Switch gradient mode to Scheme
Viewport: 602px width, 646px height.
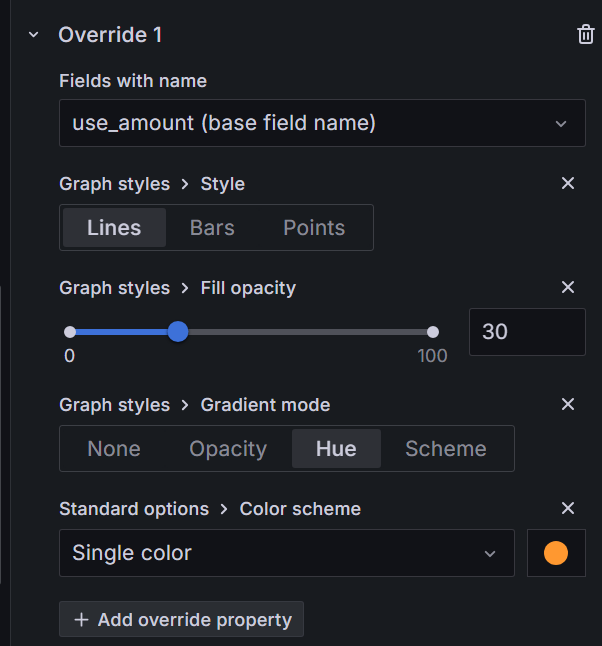point(445,449)
